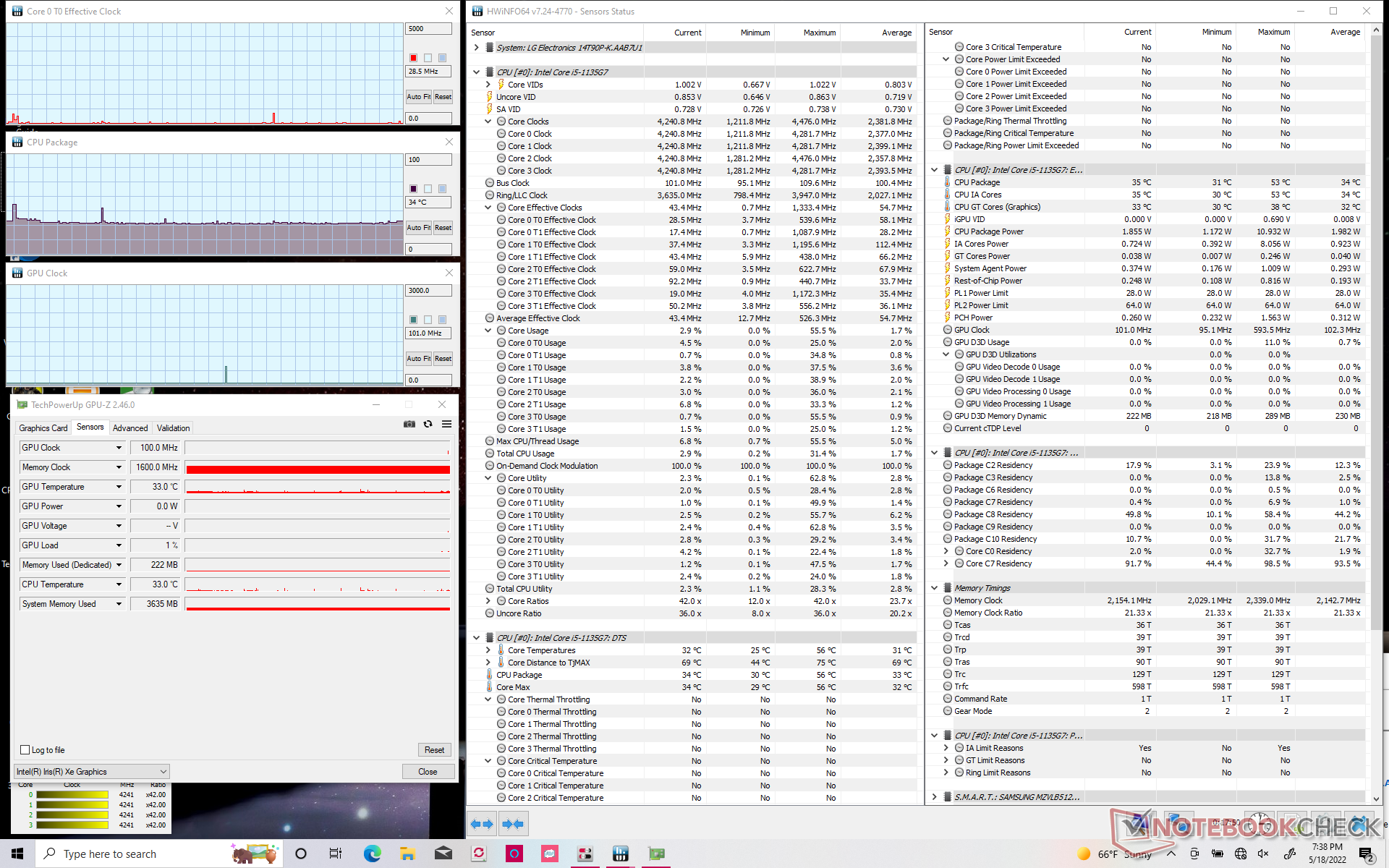Click the 5000 max value field
This screenshot has height=868, width=1389.
tap(428, 29)
